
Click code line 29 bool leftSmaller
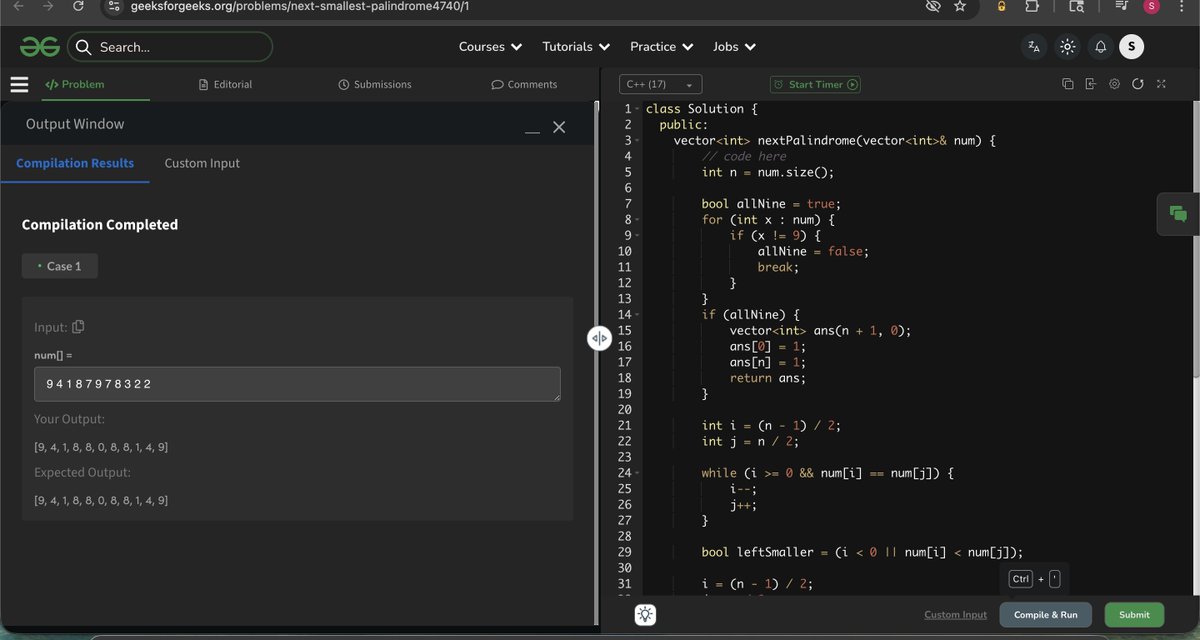pyautogui.click(x=862, y=552)
